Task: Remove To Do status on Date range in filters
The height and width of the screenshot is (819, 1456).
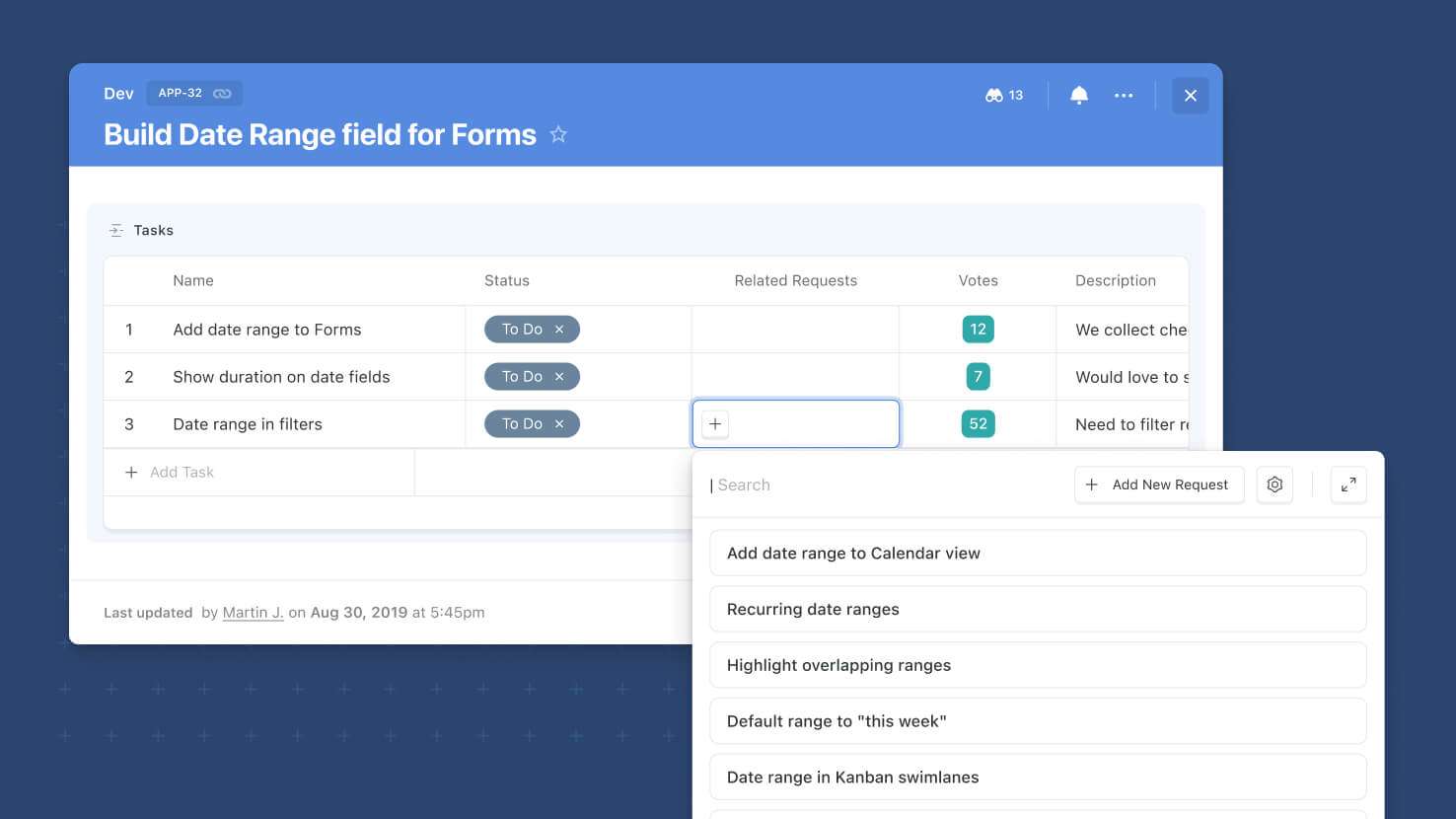Action: (x=559, y=424)
